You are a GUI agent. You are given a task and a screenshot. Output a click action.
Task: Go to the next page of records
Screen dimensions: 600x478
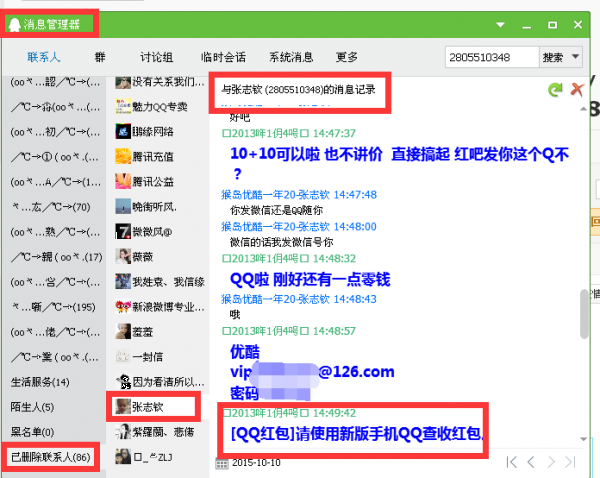[x=551, y=462]
